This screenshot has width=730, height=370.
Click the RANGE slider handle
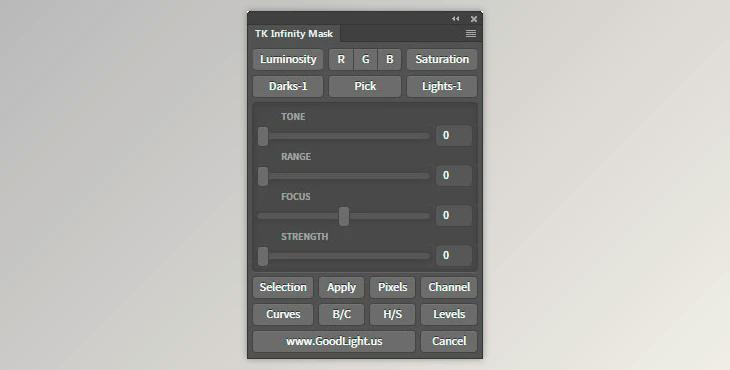pos(263,176)
